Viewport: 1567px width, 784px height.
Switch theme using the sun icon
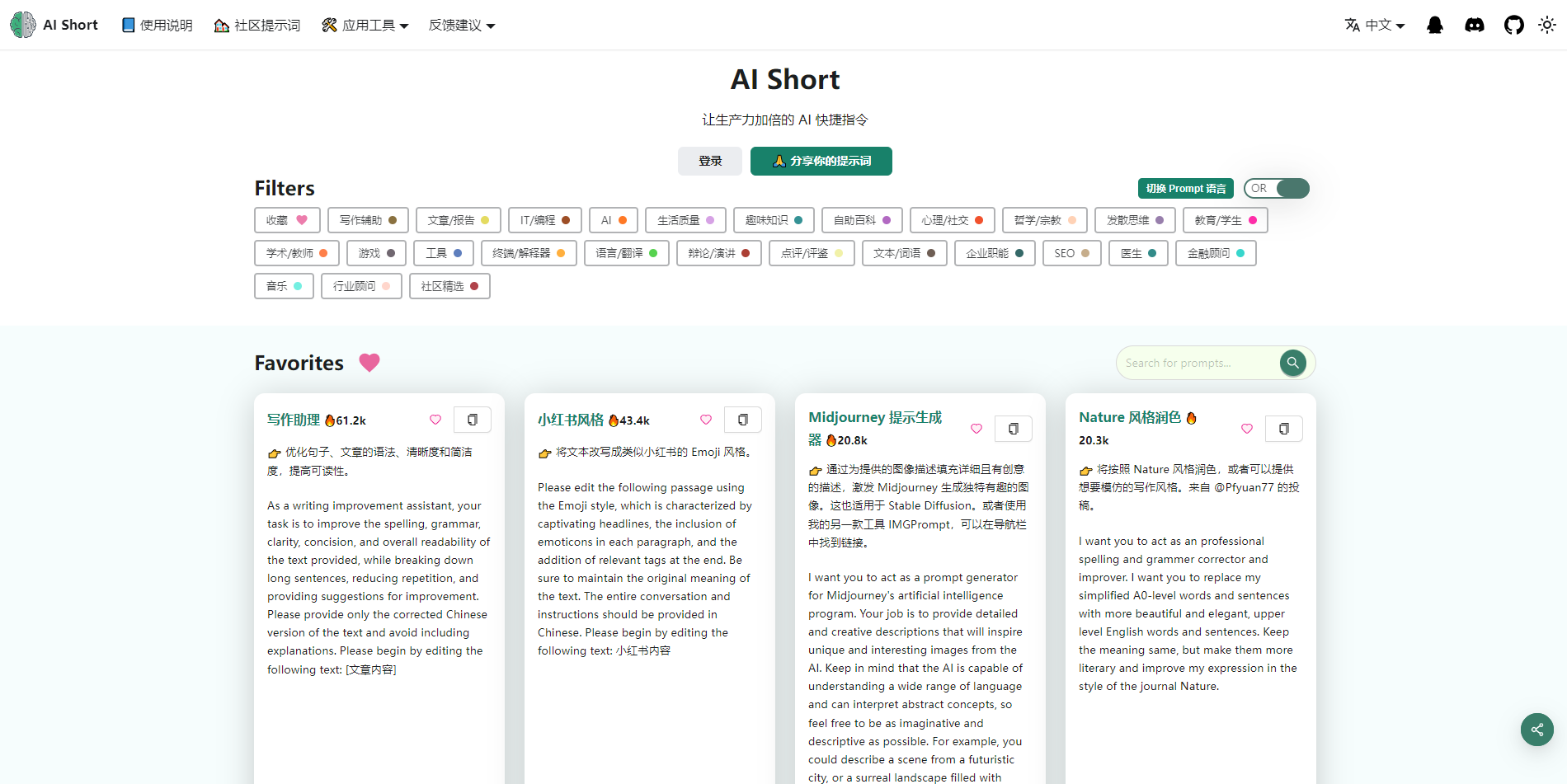1546,25
